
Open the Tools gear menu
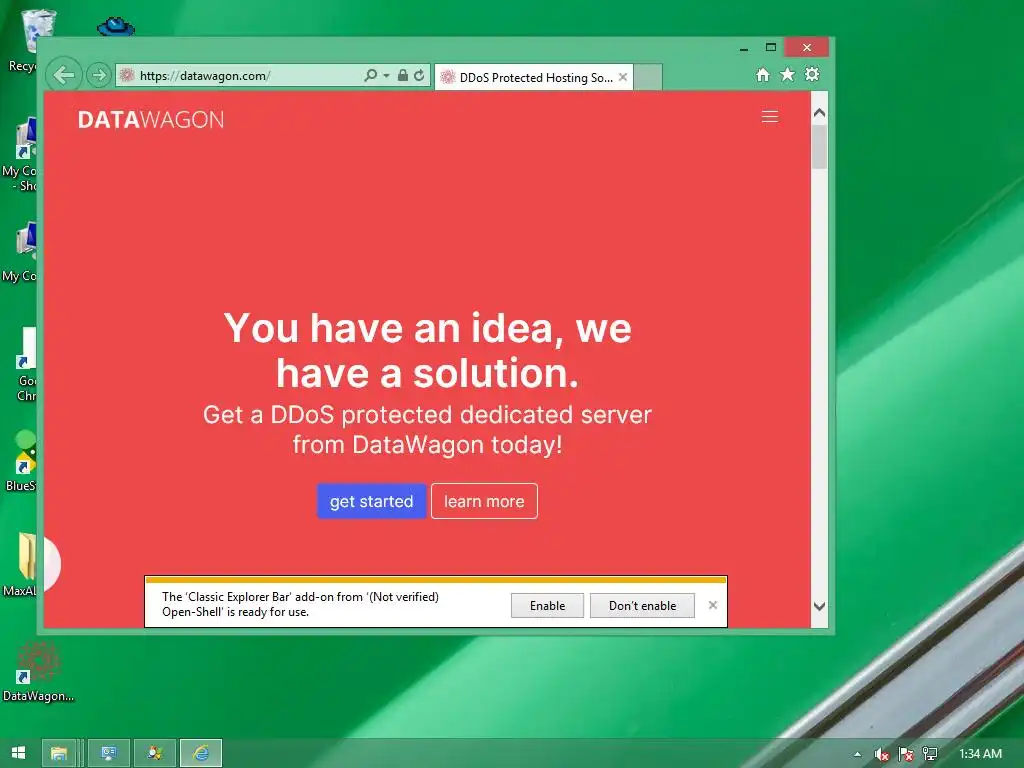(812, 74)
